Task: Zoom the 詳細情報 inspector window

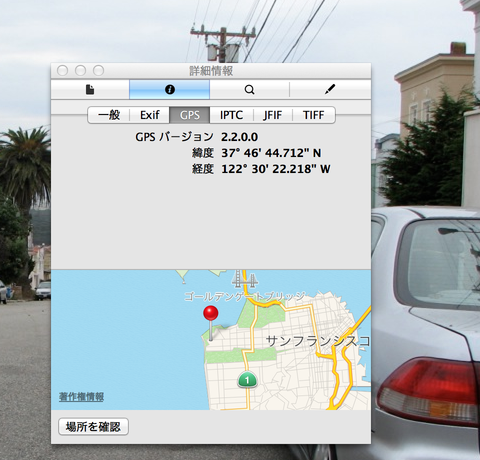Action: coord(98,71)
